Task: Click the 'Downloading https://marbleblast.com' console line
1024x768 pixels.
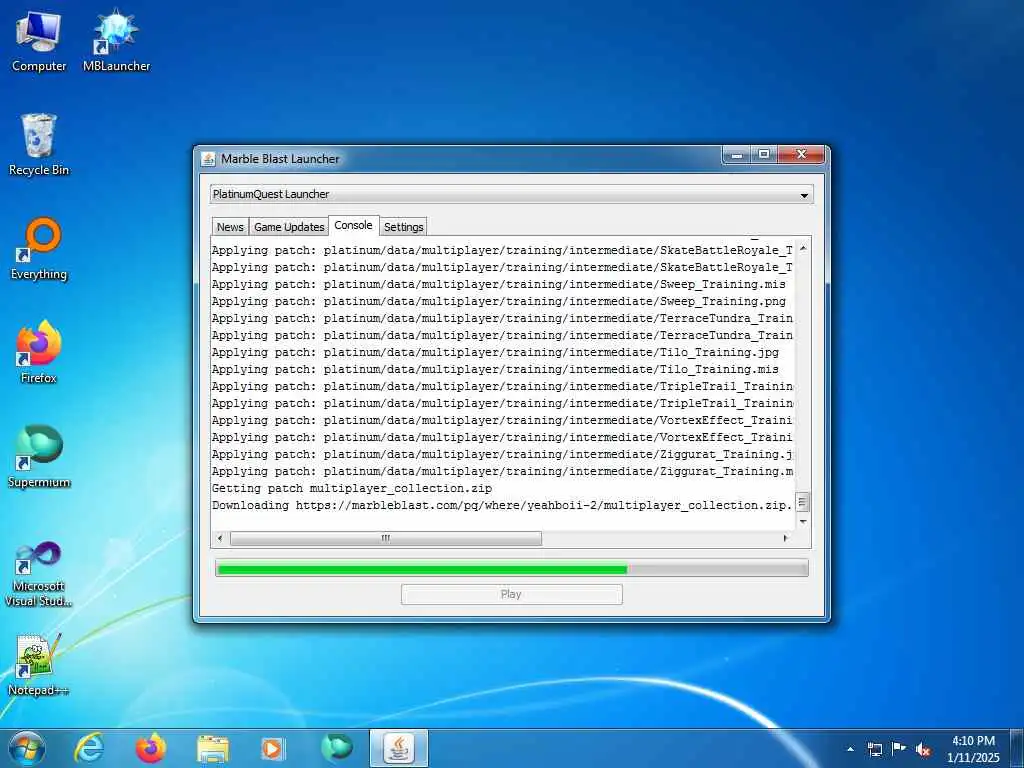Action: (502, 505)
